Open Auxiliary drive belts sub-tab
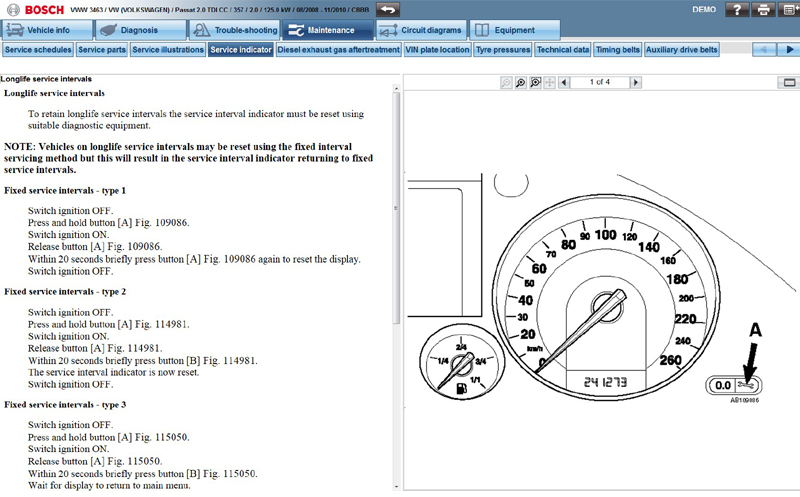The image size is (800, 497). (x=682, y=49)
